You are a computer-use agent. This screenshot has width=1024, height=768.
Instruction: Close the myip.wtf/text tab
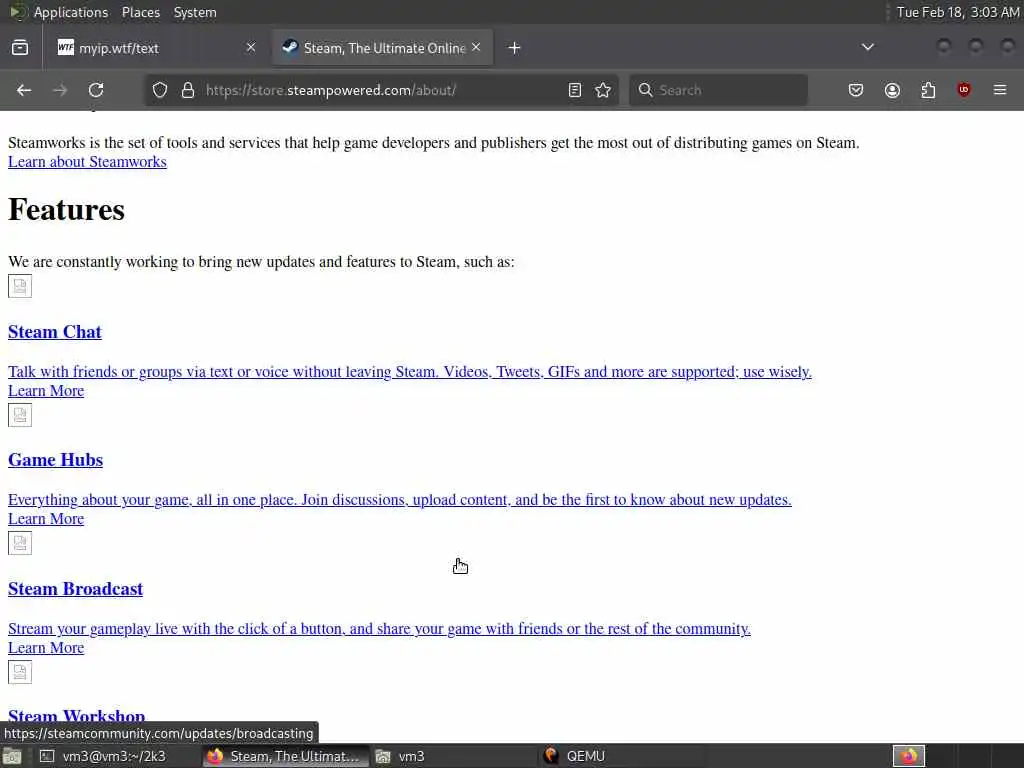point(251,47)
